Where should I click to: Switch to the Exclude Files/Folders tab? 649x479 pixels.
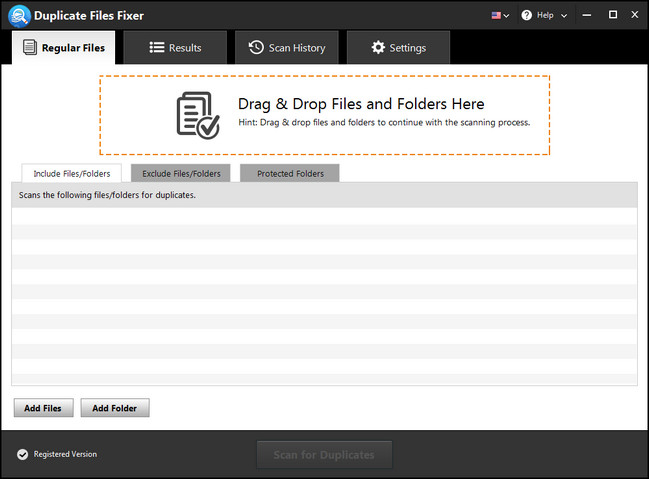181,173
